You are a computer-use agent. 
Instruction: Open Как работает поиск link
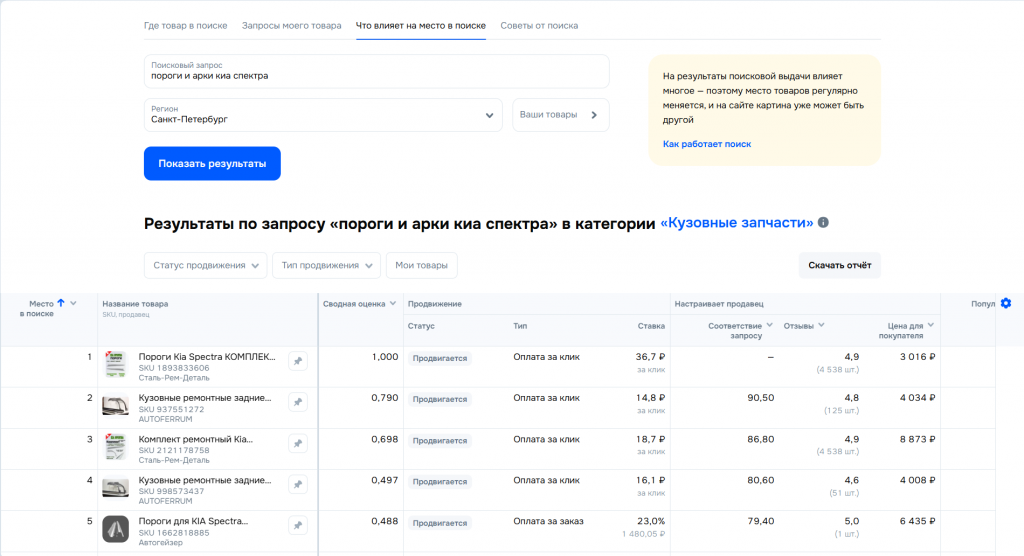(706, 144)
